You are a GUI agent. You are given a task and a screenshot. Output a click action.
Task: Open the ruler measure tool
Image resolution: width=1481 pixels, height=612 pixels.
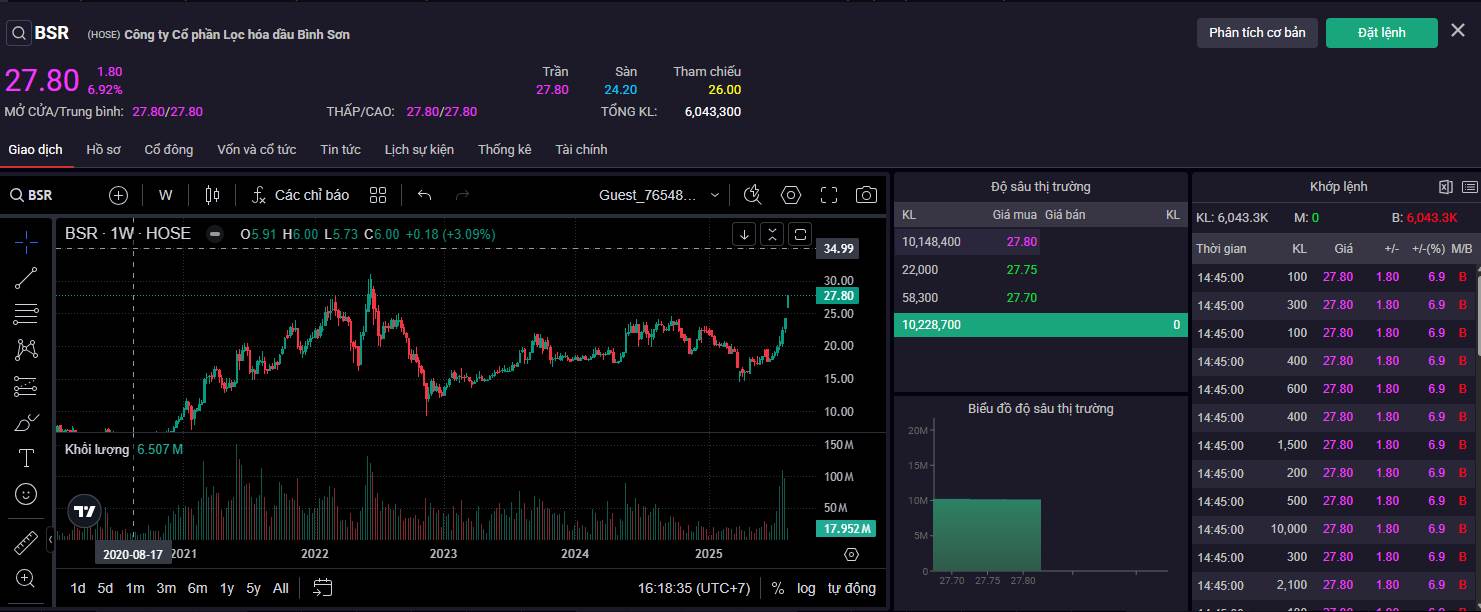tap(26, 543)
